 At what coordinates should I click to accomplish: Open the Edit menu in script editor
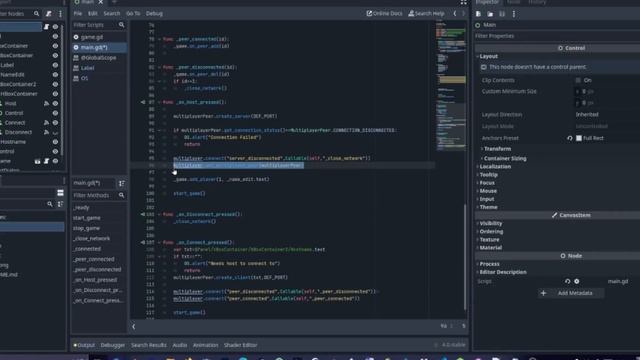tap(93, 13)
